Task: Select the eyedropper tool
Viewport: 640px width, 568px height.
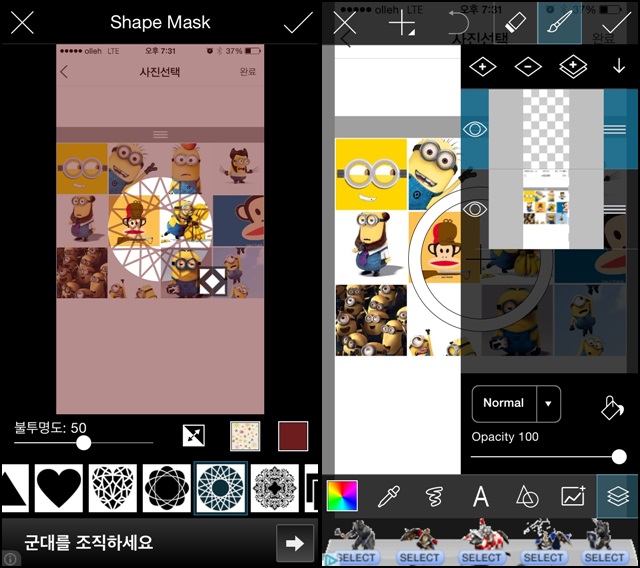Action: click(x=388, y=496)
